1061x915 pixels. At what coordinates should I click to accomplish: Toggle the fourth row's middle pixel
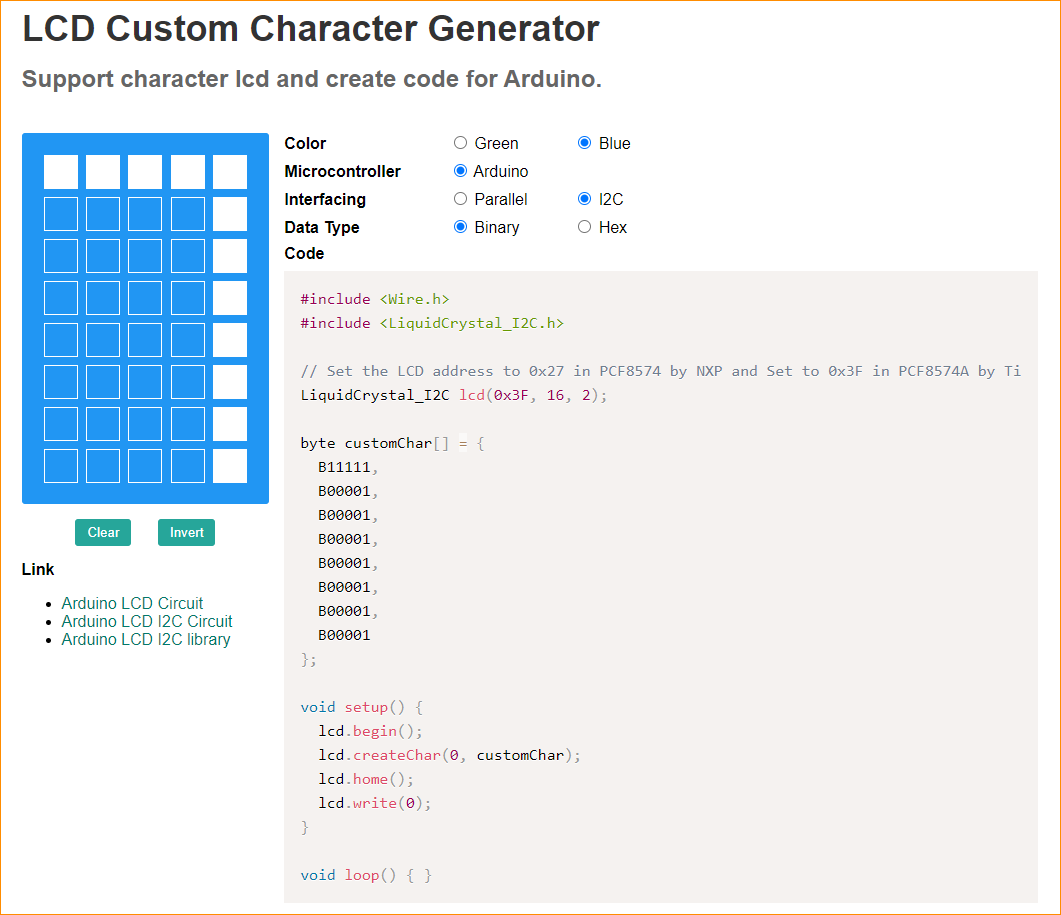coord(145,298)
